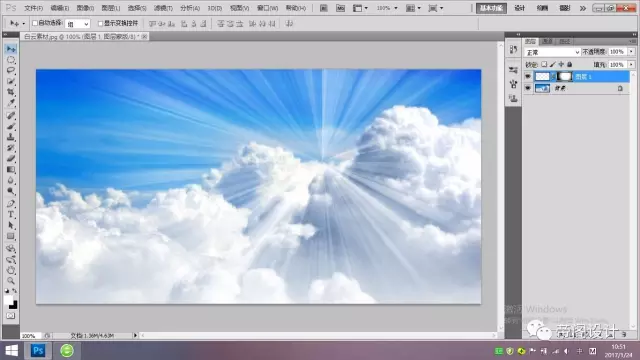Open the Filter menu

click(x=163, y=8)
